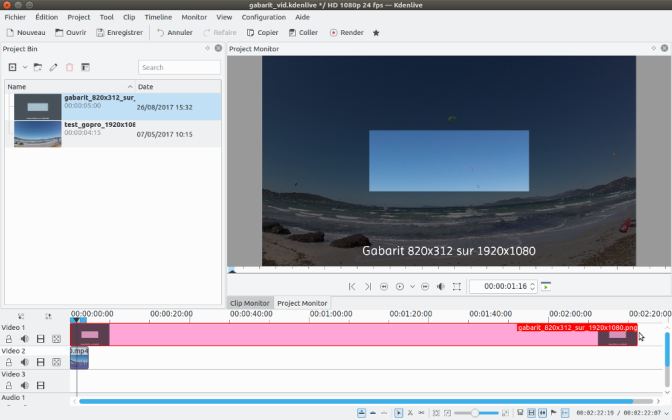Viewport: 672px width, 420px height.
Task: Hide video on the Video 2 track
Action: [40, 362]
